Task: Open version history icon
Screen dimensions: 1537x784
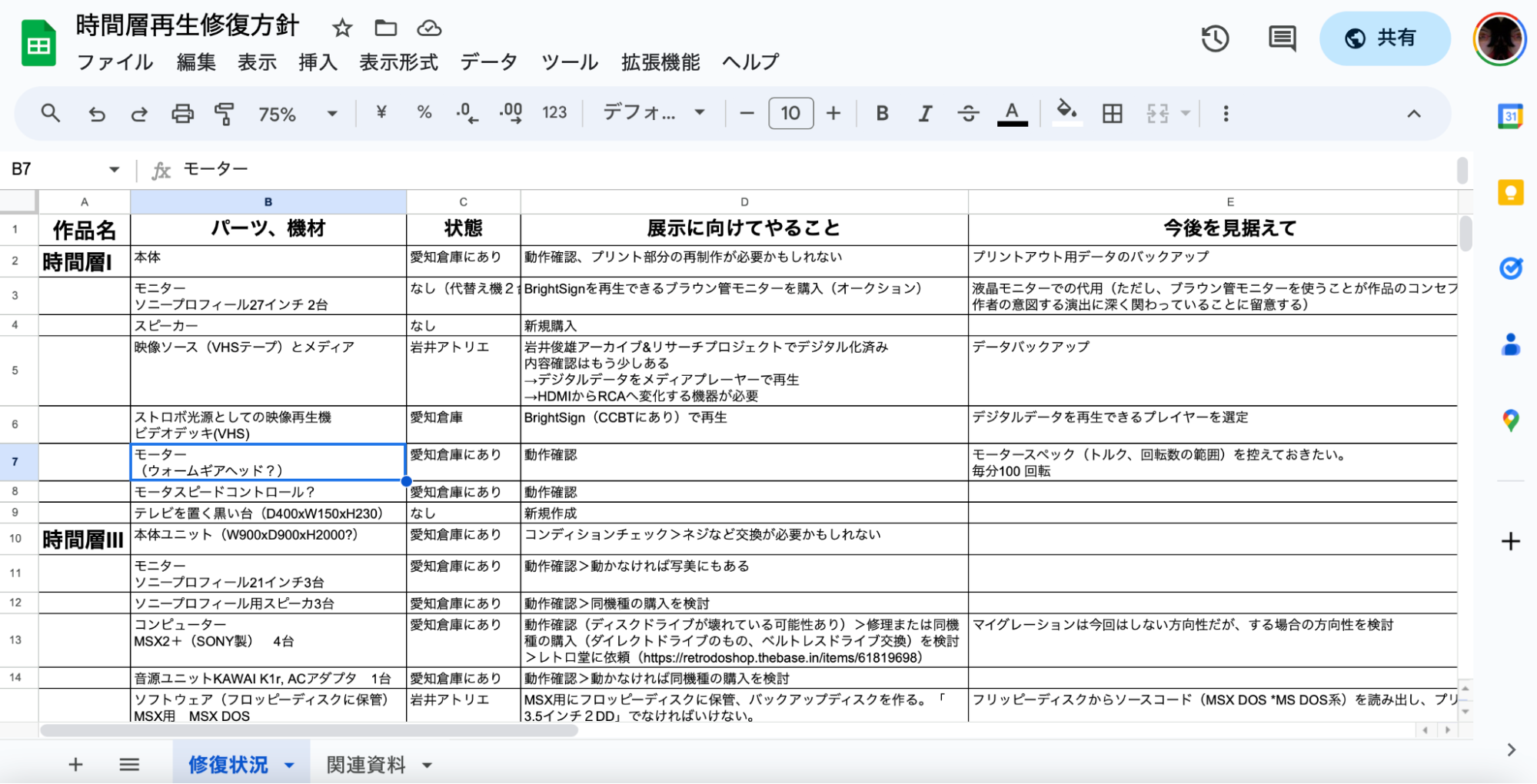Action: pos(1215,38)
